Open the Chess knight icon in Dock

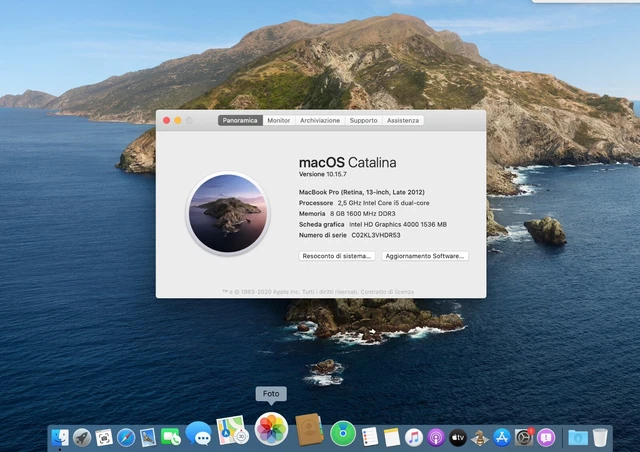point(480,438)
